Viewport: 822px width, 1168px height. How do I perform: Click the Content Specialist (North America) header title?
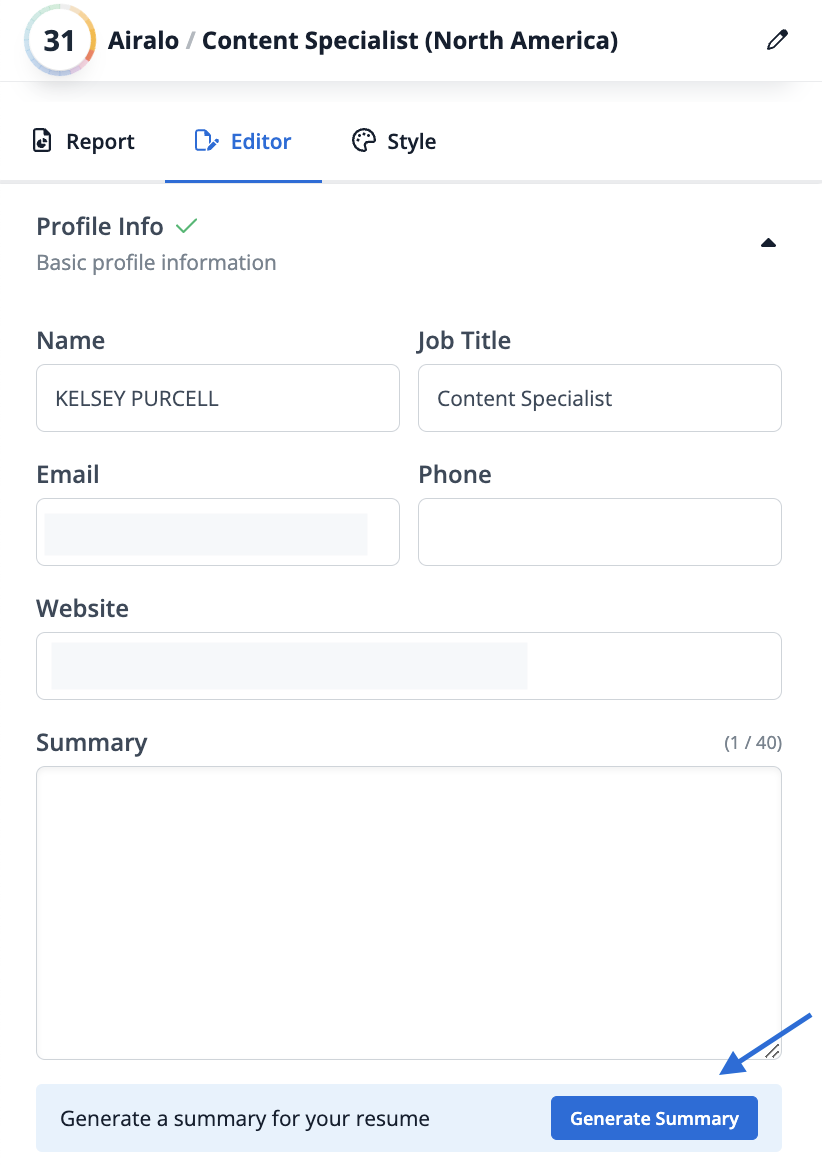[410, 41]
